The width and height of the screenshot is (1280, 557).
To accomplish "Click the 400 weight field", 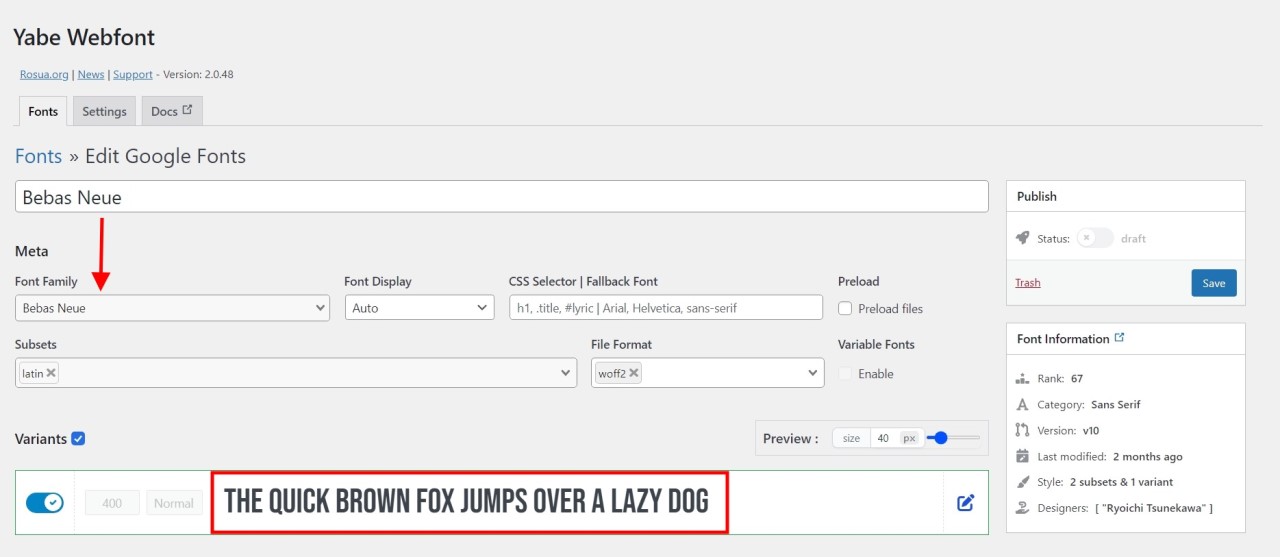I will click(112, 503).
